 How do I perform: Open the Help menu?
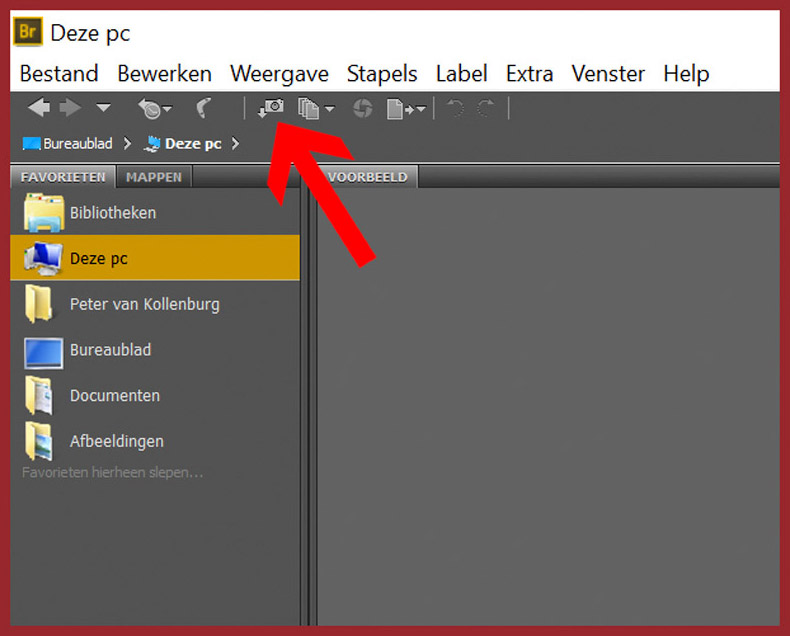(x=686, y=74)
